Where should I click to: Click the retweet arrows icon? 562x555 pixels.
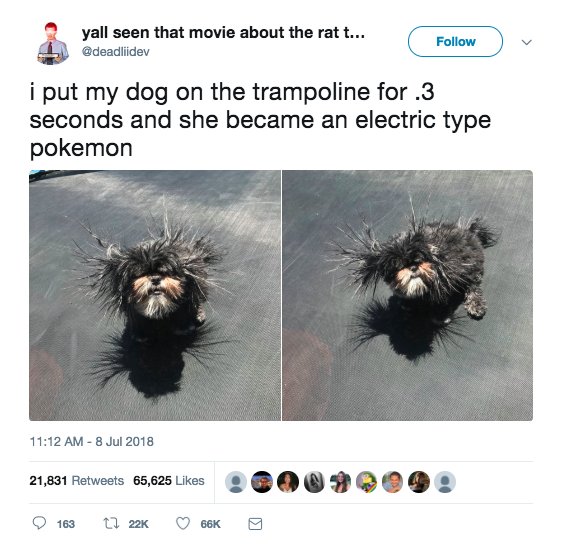[x=111, y=524]
